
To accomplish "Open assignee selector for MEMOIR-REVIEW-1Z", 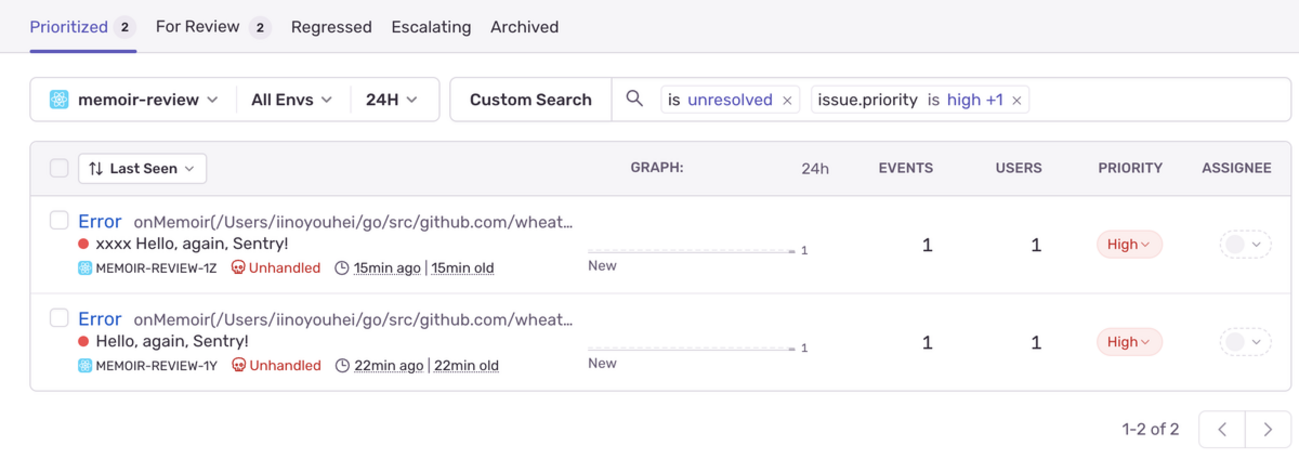I will point(1245,244).
